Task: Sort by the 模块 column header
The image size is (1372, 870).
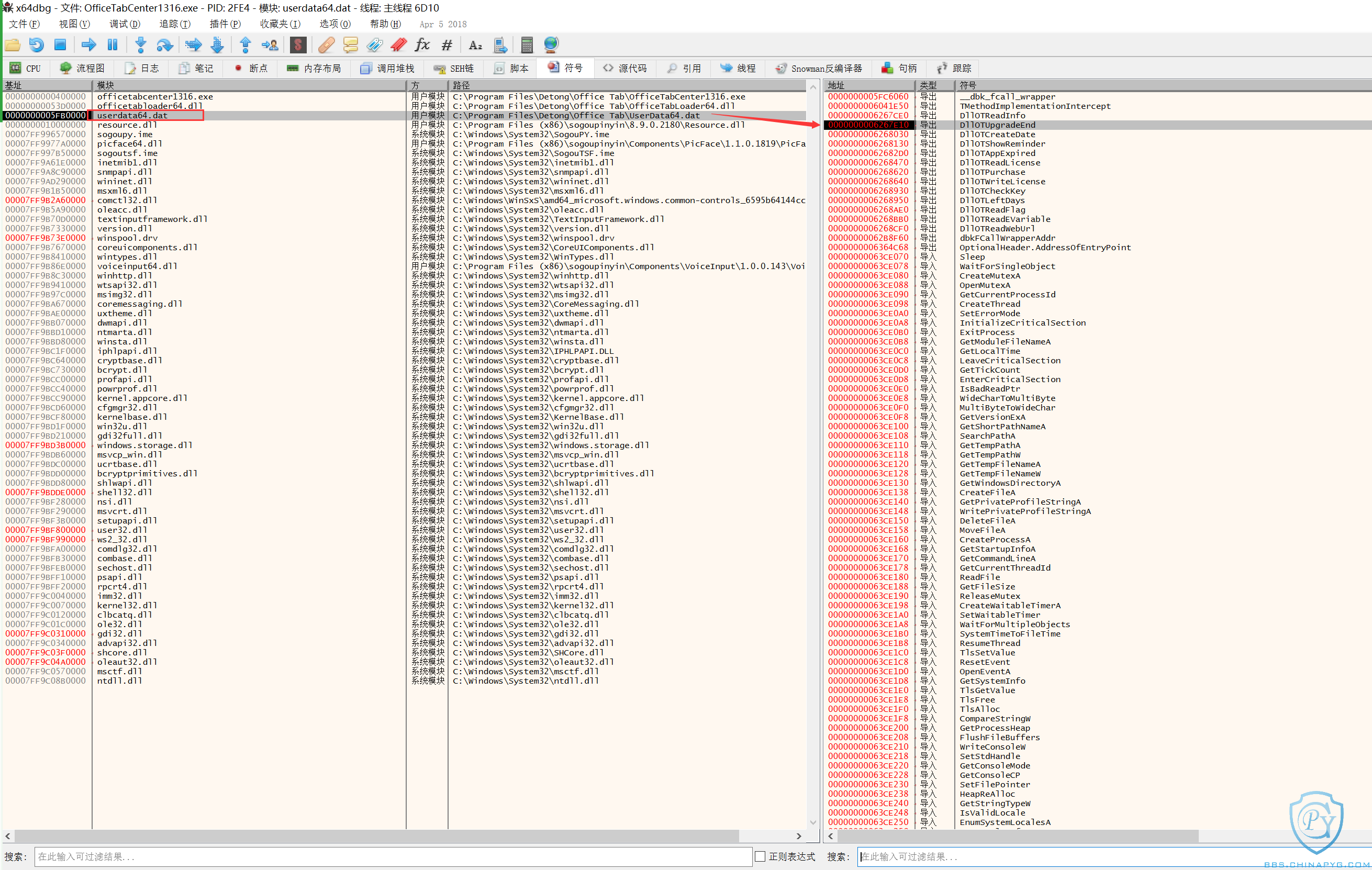Action: 249,85
